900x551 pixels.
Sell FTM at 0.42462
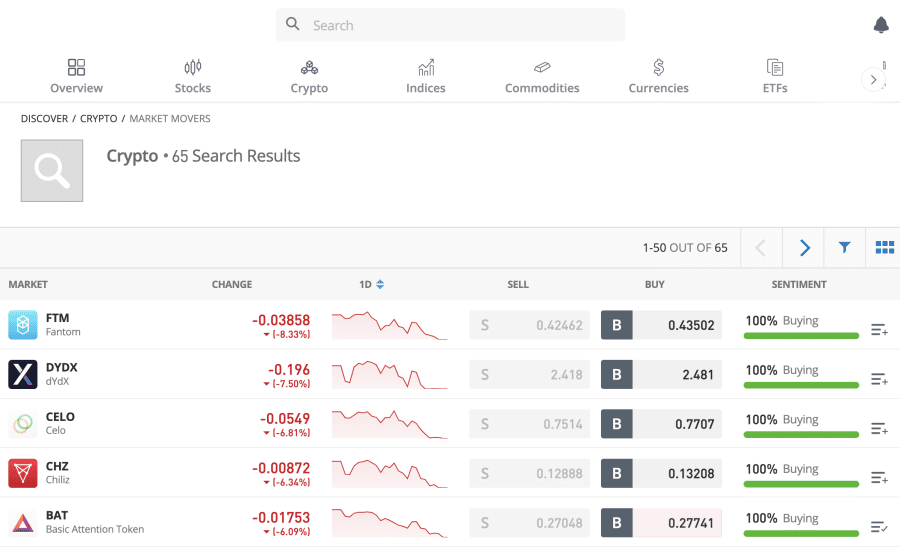click(x=529, y=325)
